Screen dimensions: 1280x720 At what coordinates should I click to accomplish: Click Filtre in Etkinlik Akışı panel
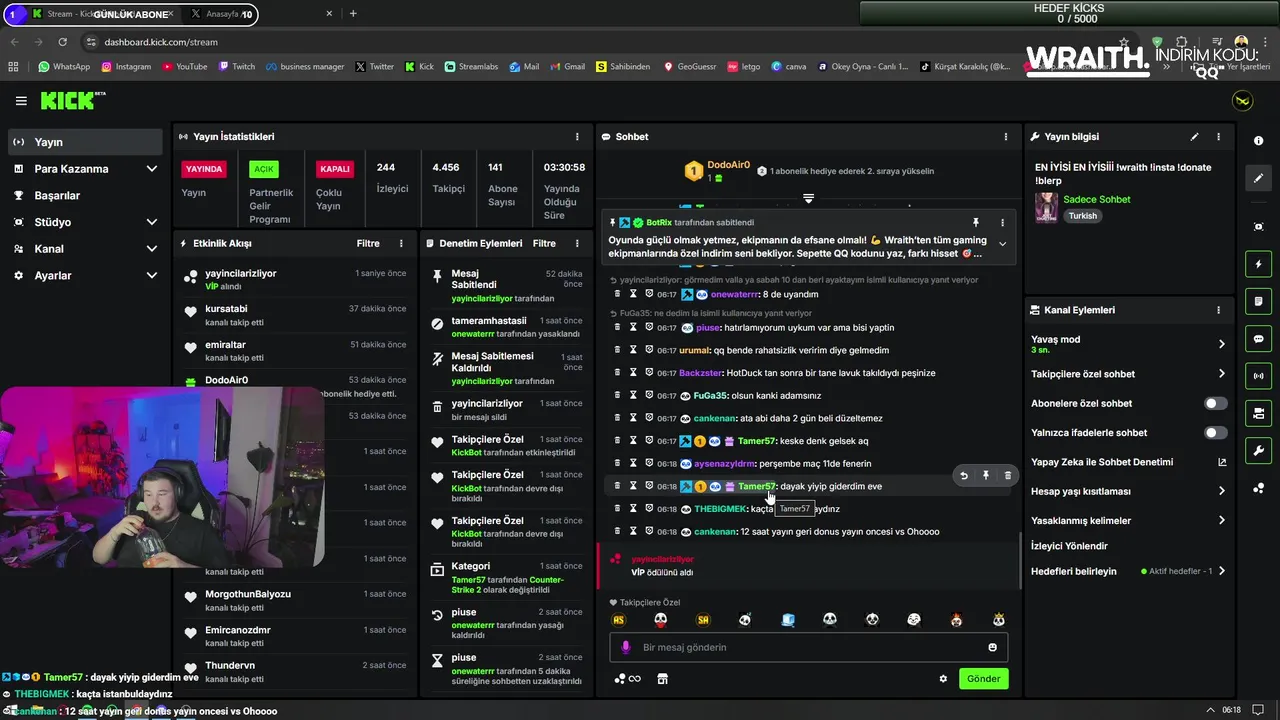tap(368, 243)
